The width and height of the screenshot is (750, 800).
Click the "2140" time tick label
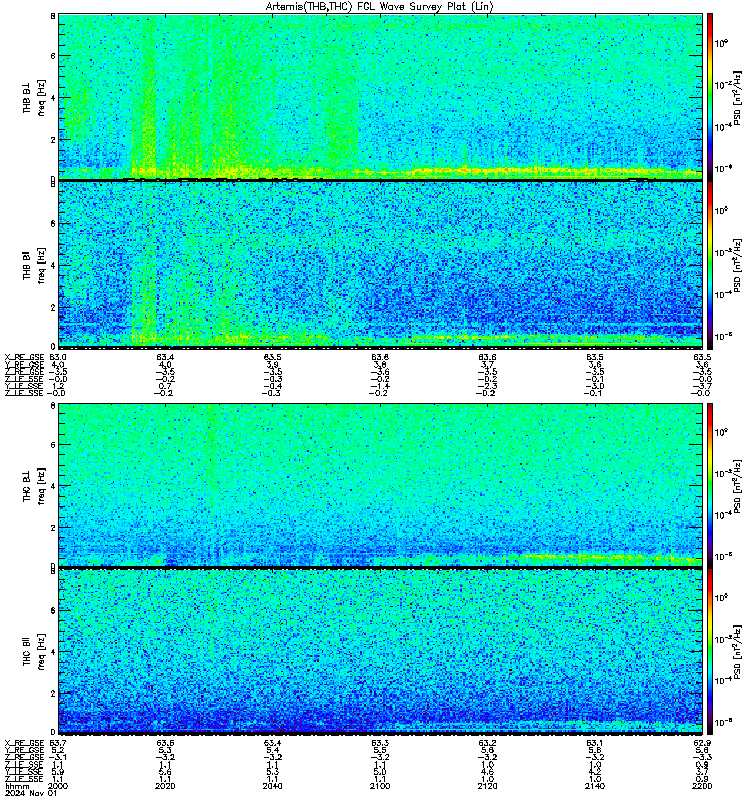click(x=595, y=786)
